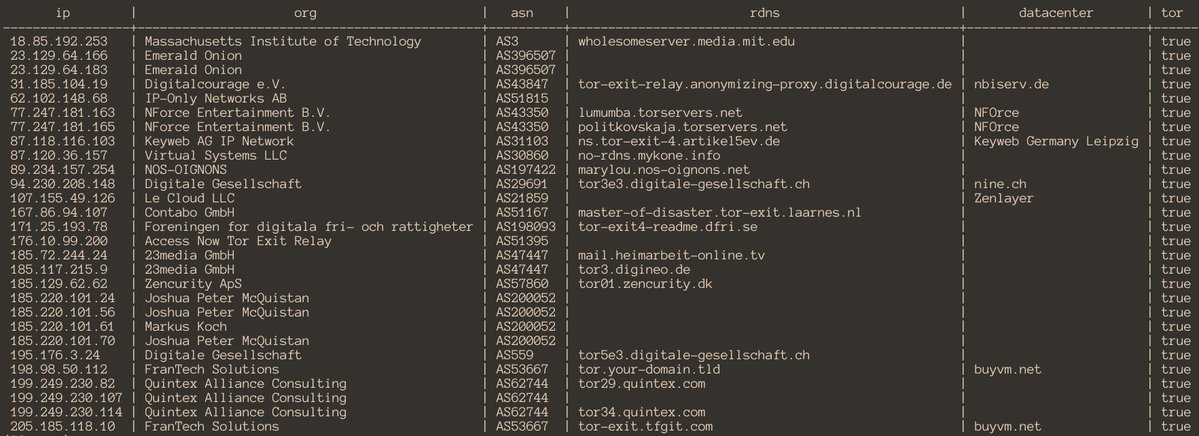Viewport: 1199px width, 436px height.
Task: Click the Keyweb Germany Leipzig datacenter cell
Action: 1056,142
